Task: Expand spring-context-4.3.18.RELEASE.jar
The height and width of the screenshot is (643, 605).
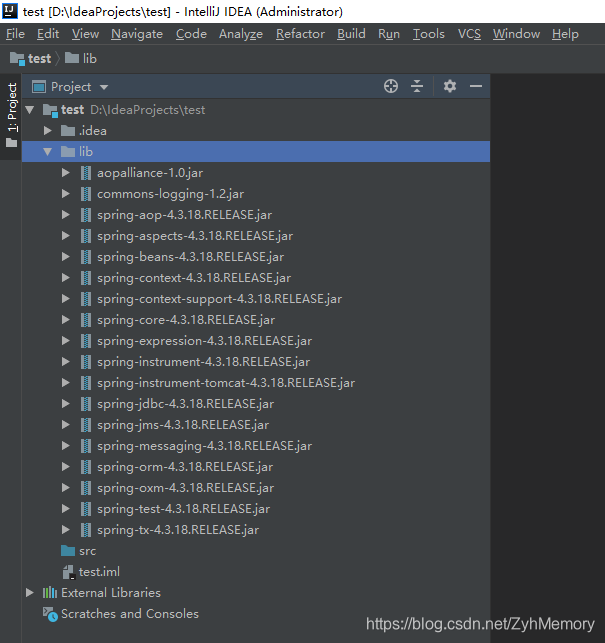Action: [66, 278]
